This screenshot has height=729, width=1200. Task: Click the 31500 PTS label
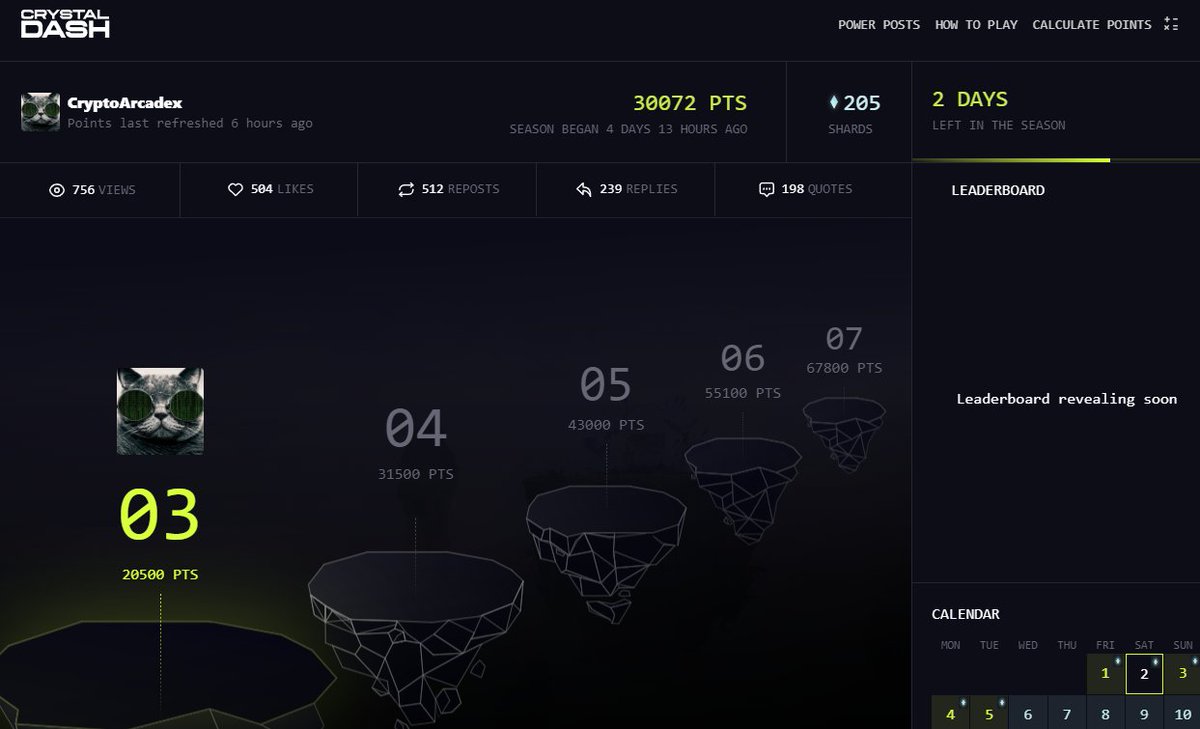416,474
